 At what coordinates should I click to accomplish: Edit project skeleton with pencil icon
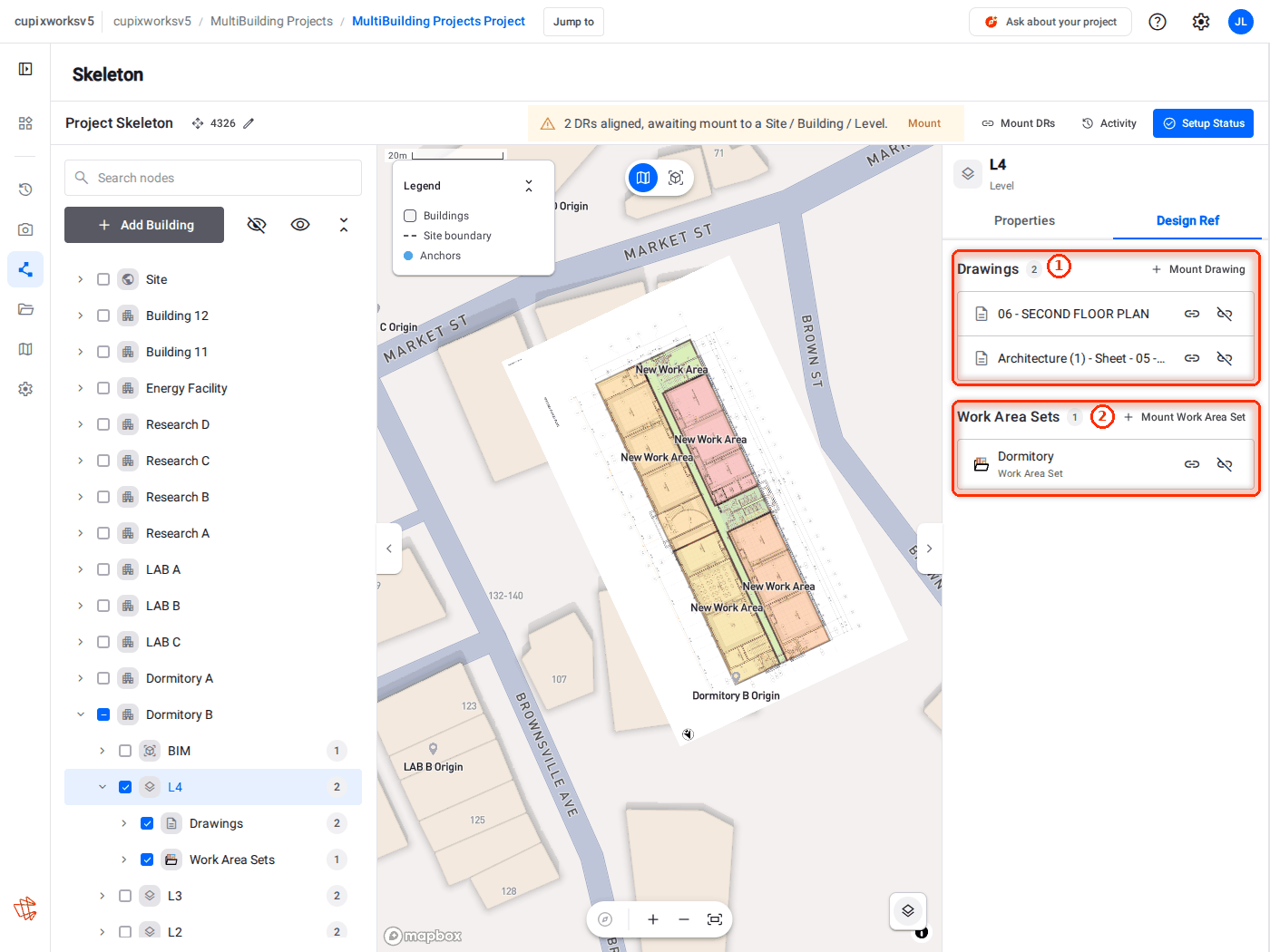tap(249, 123)
